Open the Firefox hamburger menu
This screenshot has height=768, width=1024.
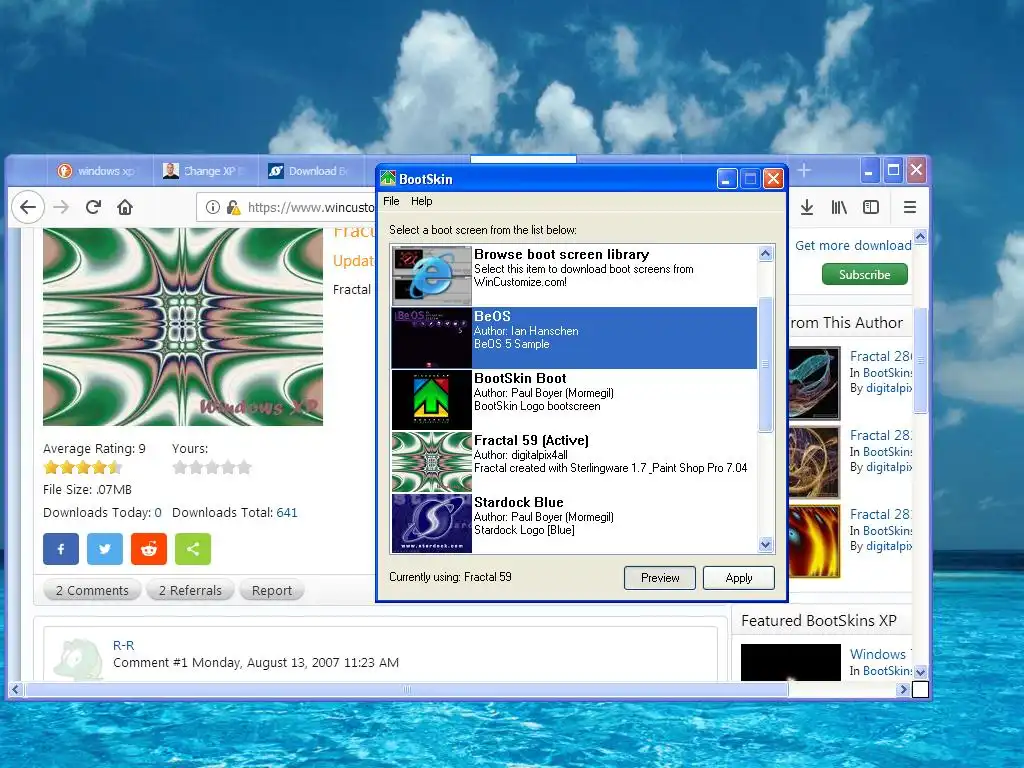coord(910,207)
